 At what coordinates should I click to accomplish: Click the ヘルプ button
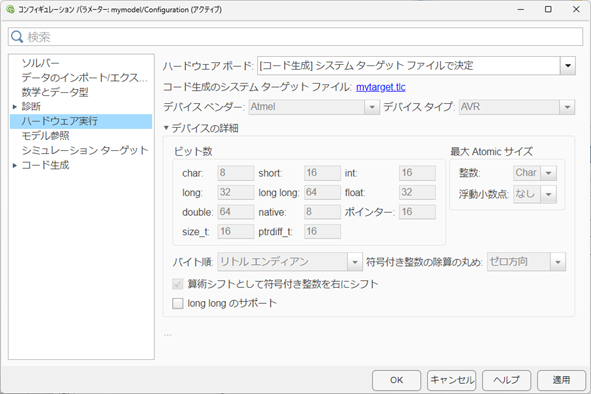pyautogui.click(x=506, y=380)
